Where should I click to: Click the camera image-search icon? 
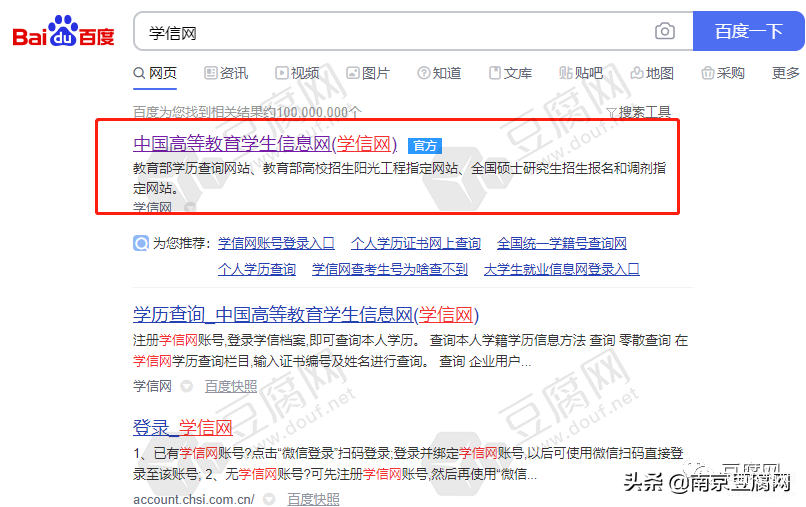click(x=665, y=31)
